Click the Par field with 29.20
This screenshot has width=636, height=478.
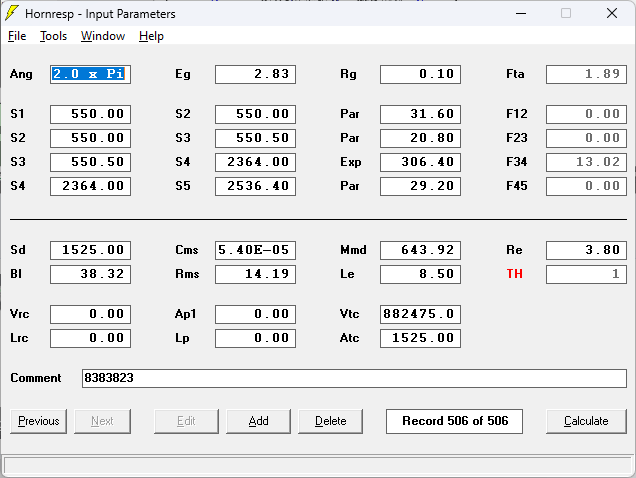[x=420, y=186]
